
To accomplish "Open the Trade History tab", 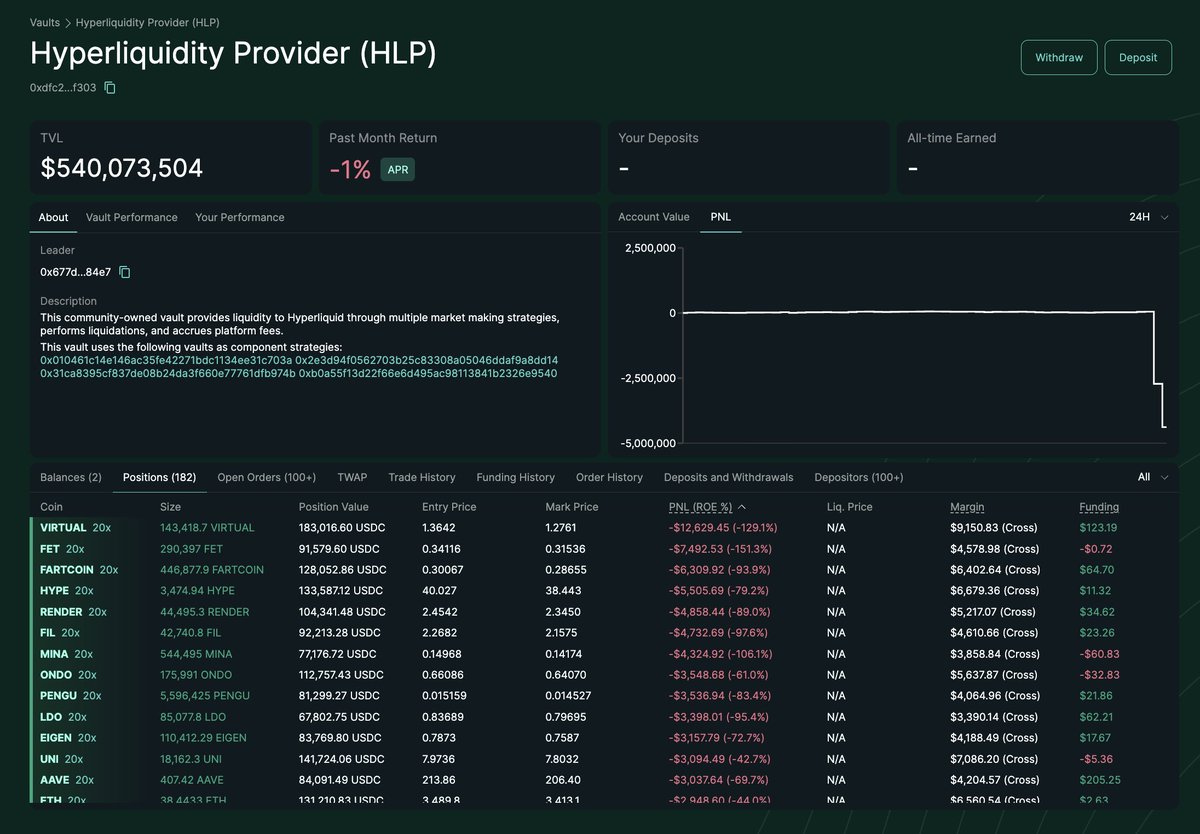I will 421,478.
